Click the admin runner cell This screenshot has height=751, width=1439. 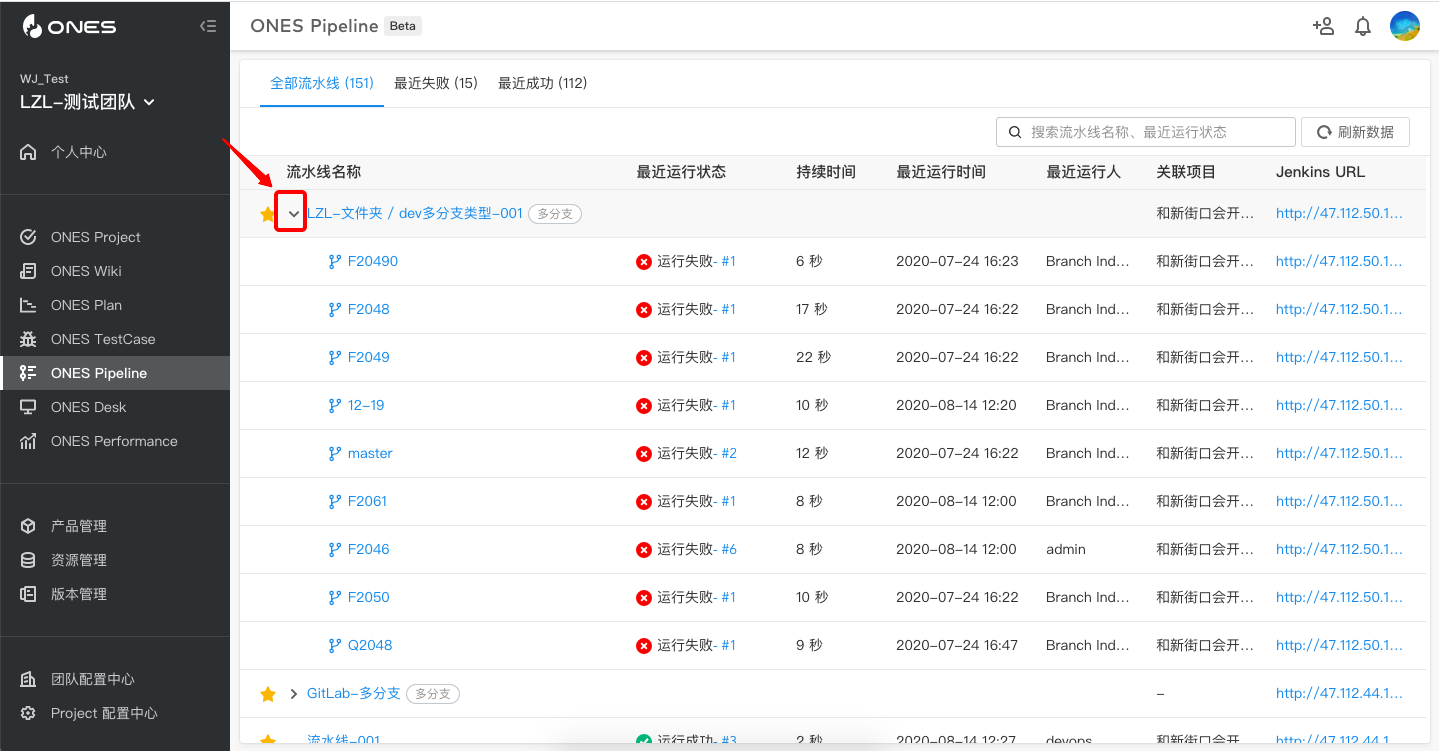tap(1066, 549)
